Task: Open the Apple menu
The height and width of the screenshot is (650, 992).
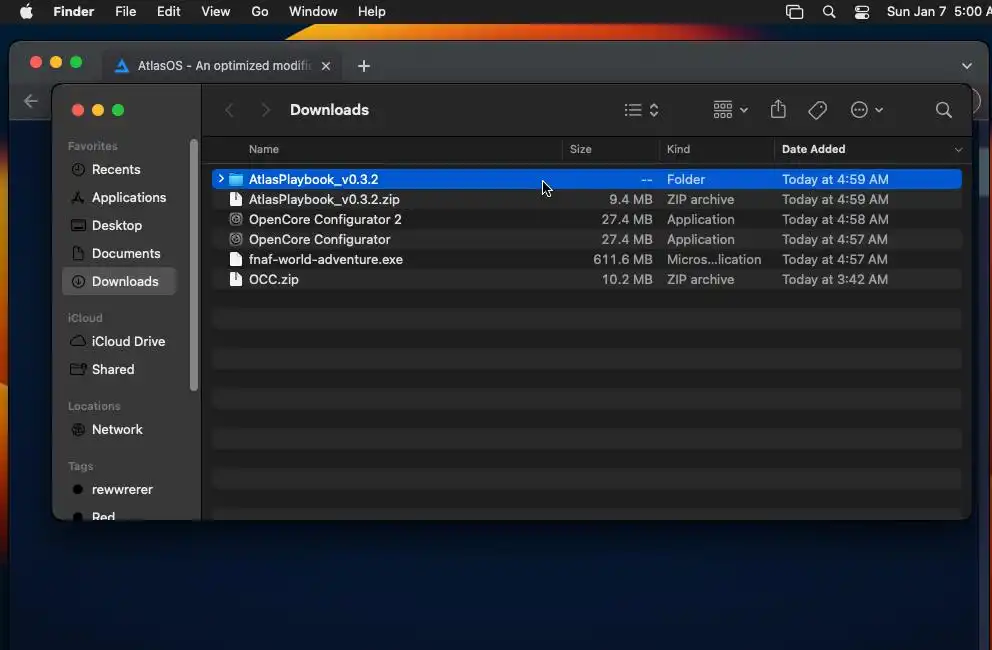Action: pos(26,11)
